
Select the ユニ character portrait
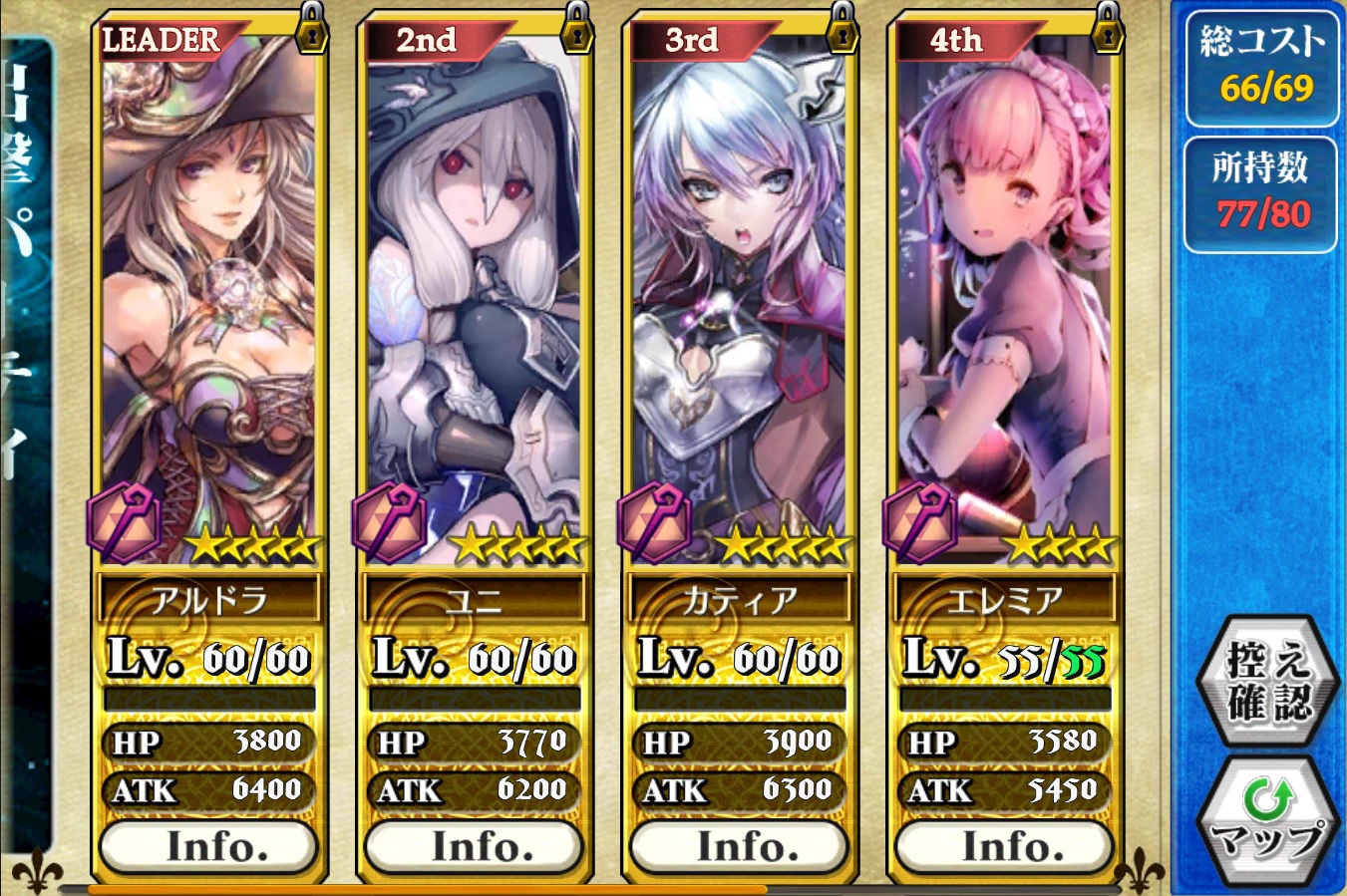tap(474, 289)
